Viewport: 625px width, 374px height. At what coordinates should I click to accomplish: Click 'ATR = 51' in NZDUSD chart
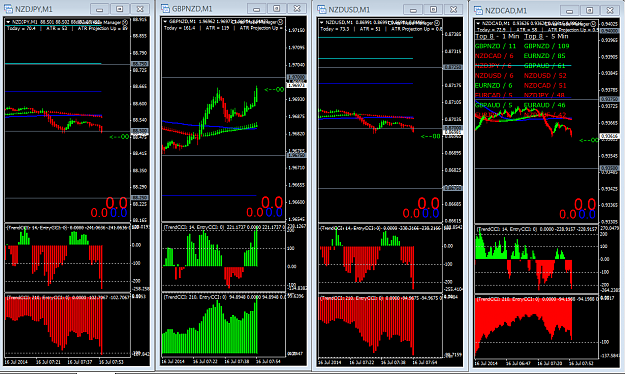coord(370,29)
